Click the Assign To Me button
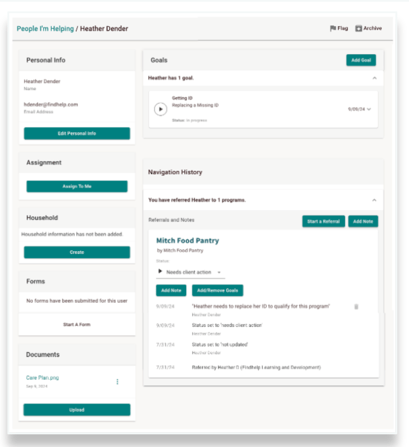The height and width of the screenshot is (447, 409). 77,186
